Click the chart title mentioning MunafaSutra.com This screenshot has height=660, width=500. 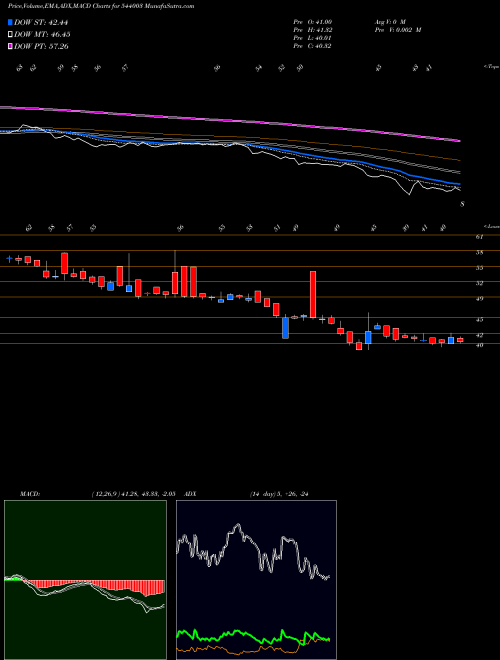(101, 7)
